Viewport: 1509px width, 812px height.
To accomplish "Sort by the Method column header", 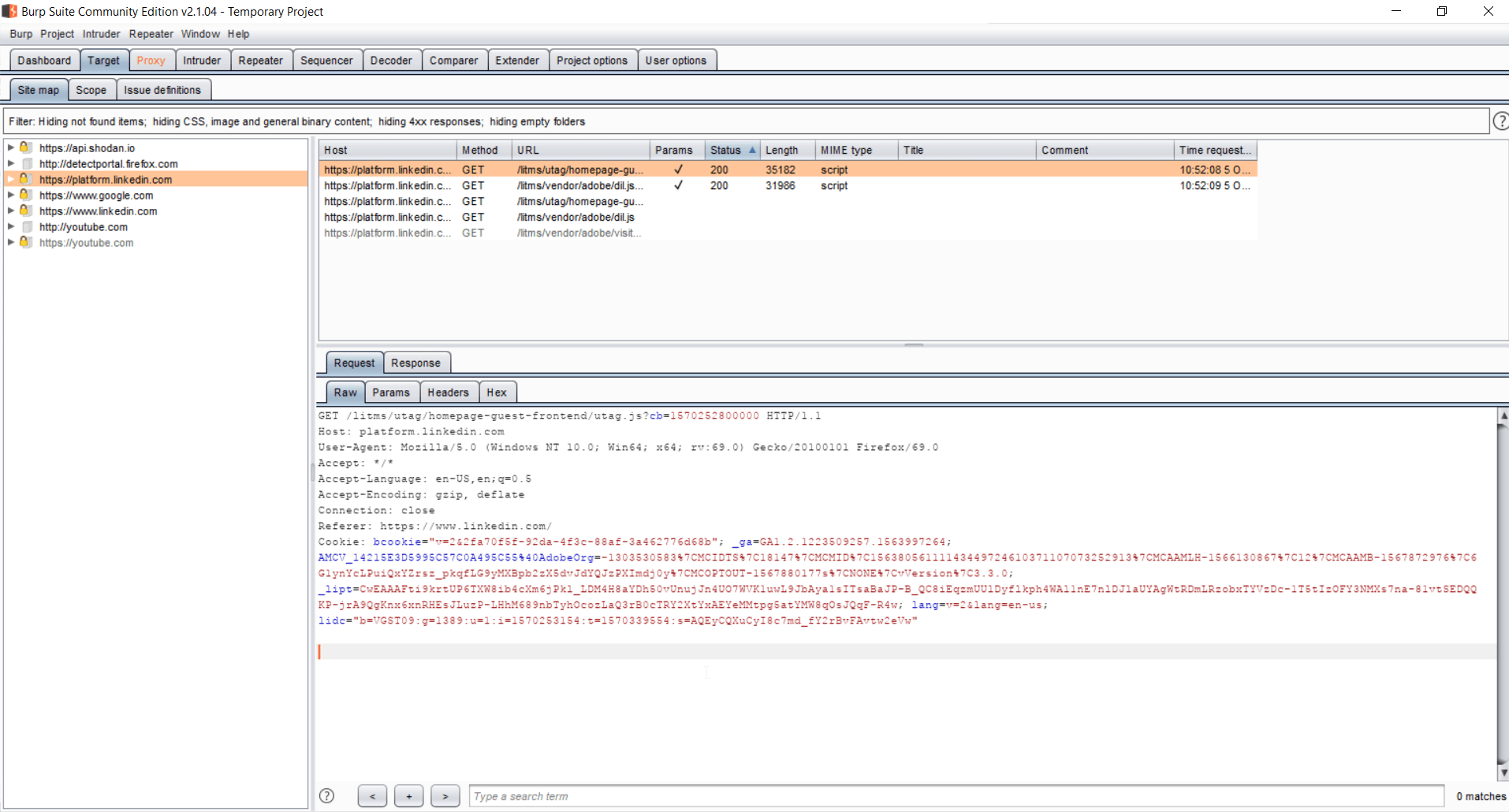I will pos(484,150).
